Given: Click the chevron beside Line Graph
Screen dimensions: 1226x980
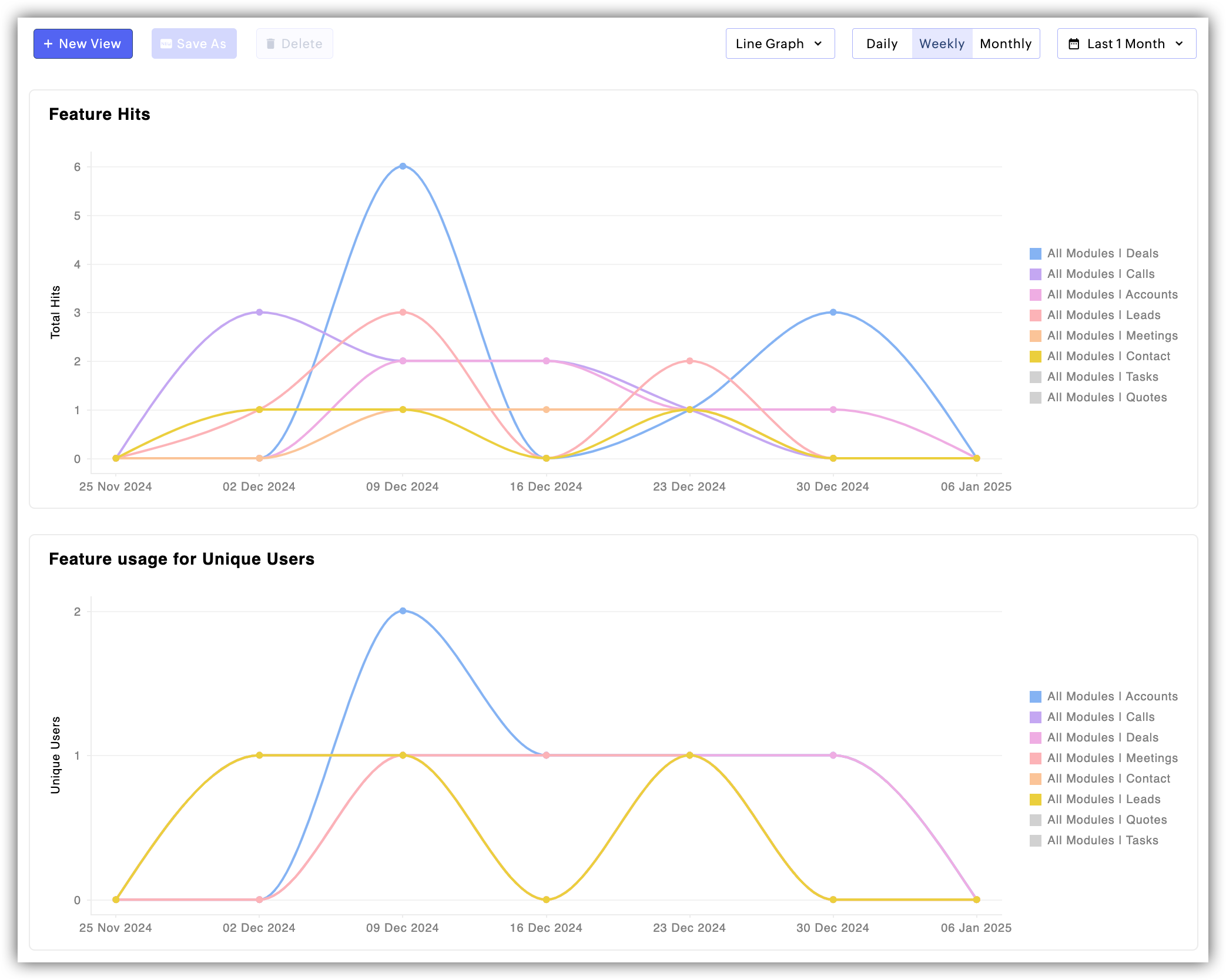Looking at the screenshot, I should pyautogui.click(x=818, y=44).
